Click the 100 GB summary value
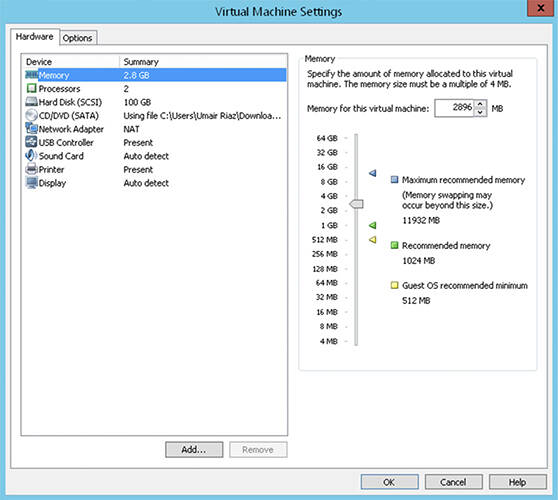This screenshot has width=558, height=500. (137, 102)
